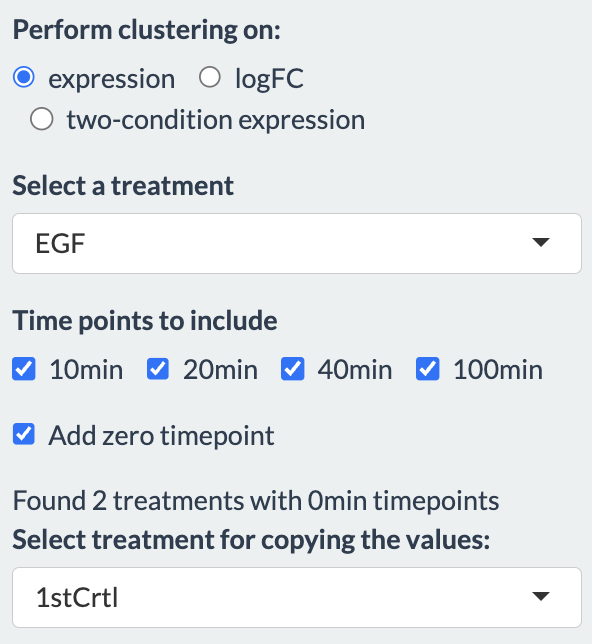Choose the logFC clustering option

(x=210, y=77)
